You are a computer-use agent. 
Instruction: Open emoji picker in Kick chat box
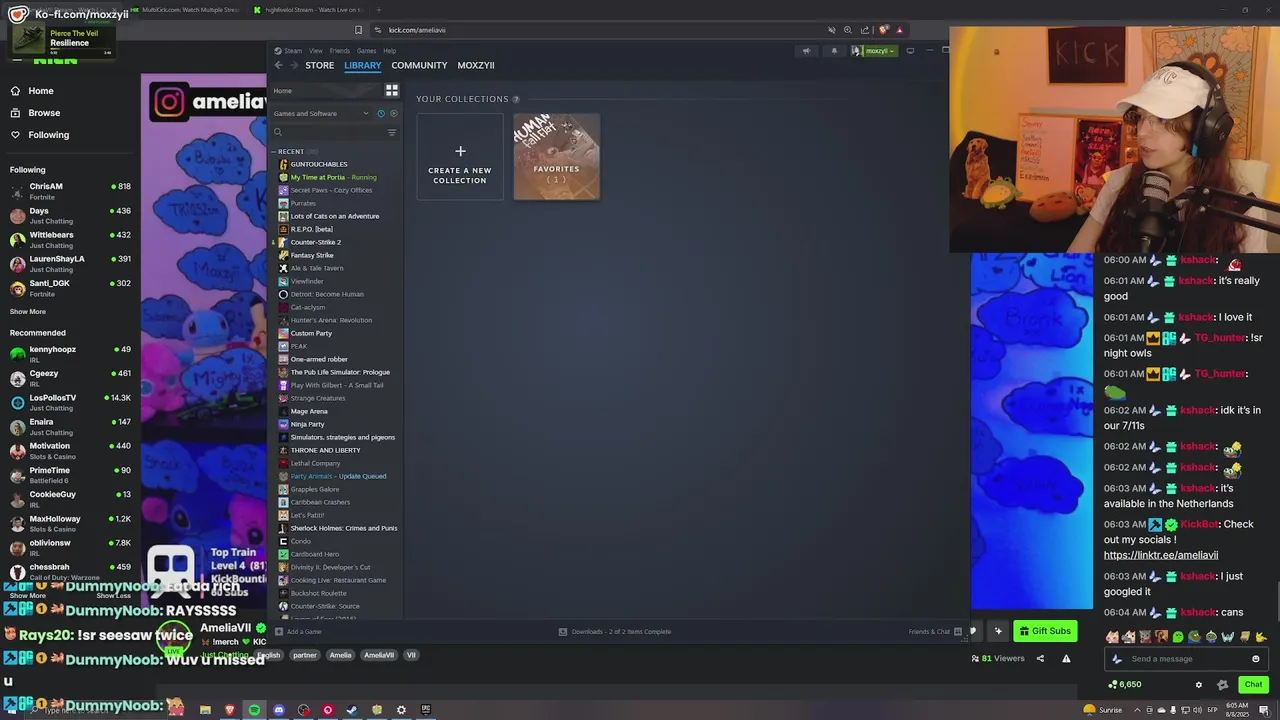click(x=1256, y=659)
